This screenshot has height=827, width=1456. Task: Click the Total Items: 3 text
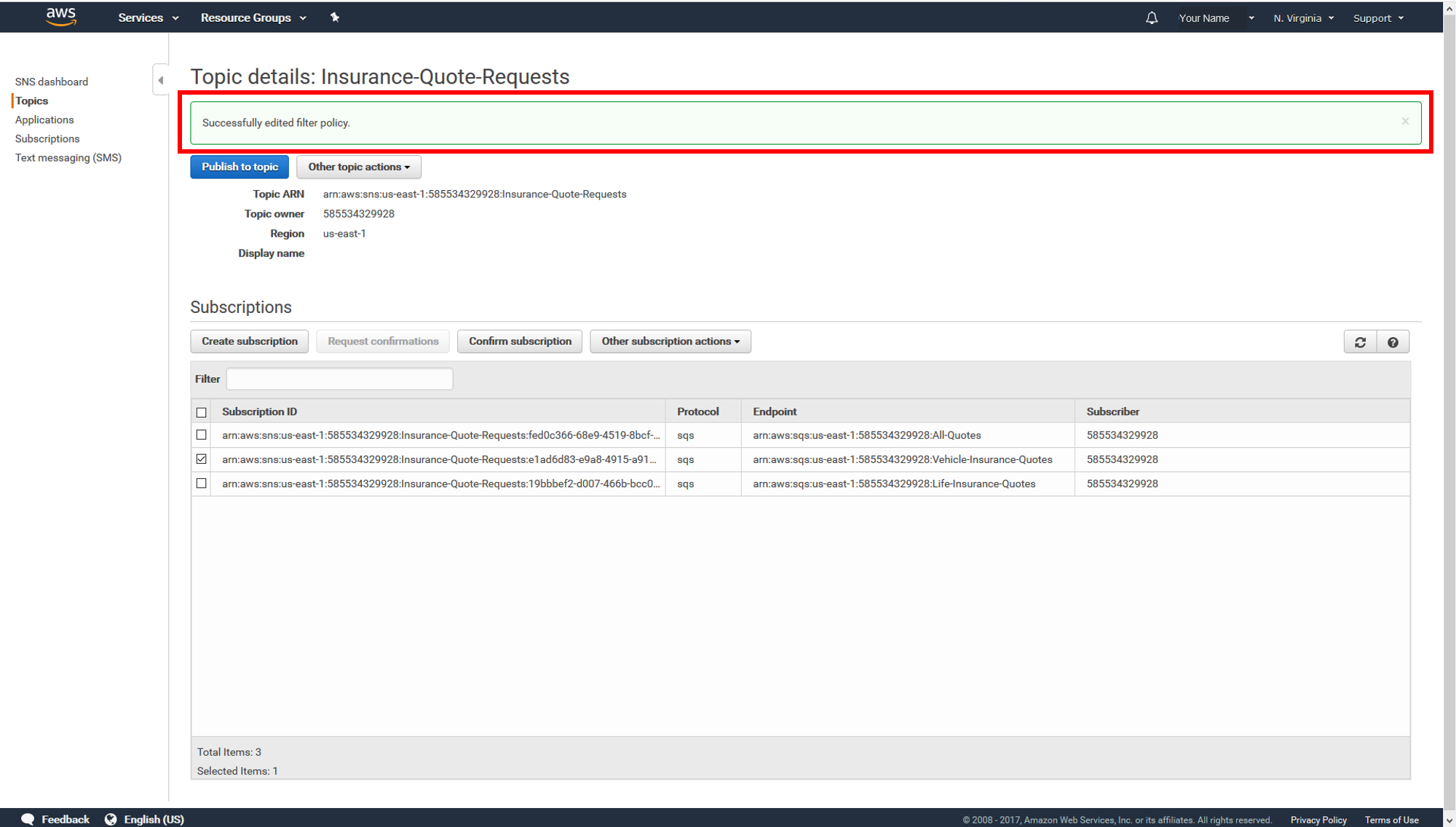tap(229, 751)
